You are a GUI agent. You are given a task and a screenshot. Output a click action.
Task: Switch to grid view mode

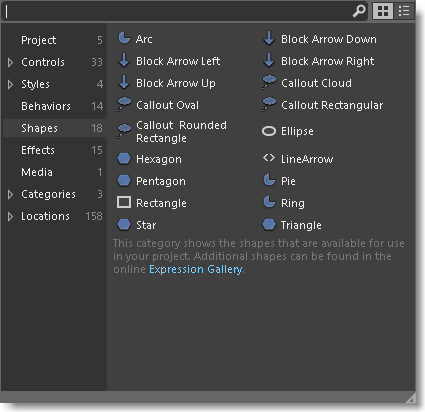pos(382,11)
